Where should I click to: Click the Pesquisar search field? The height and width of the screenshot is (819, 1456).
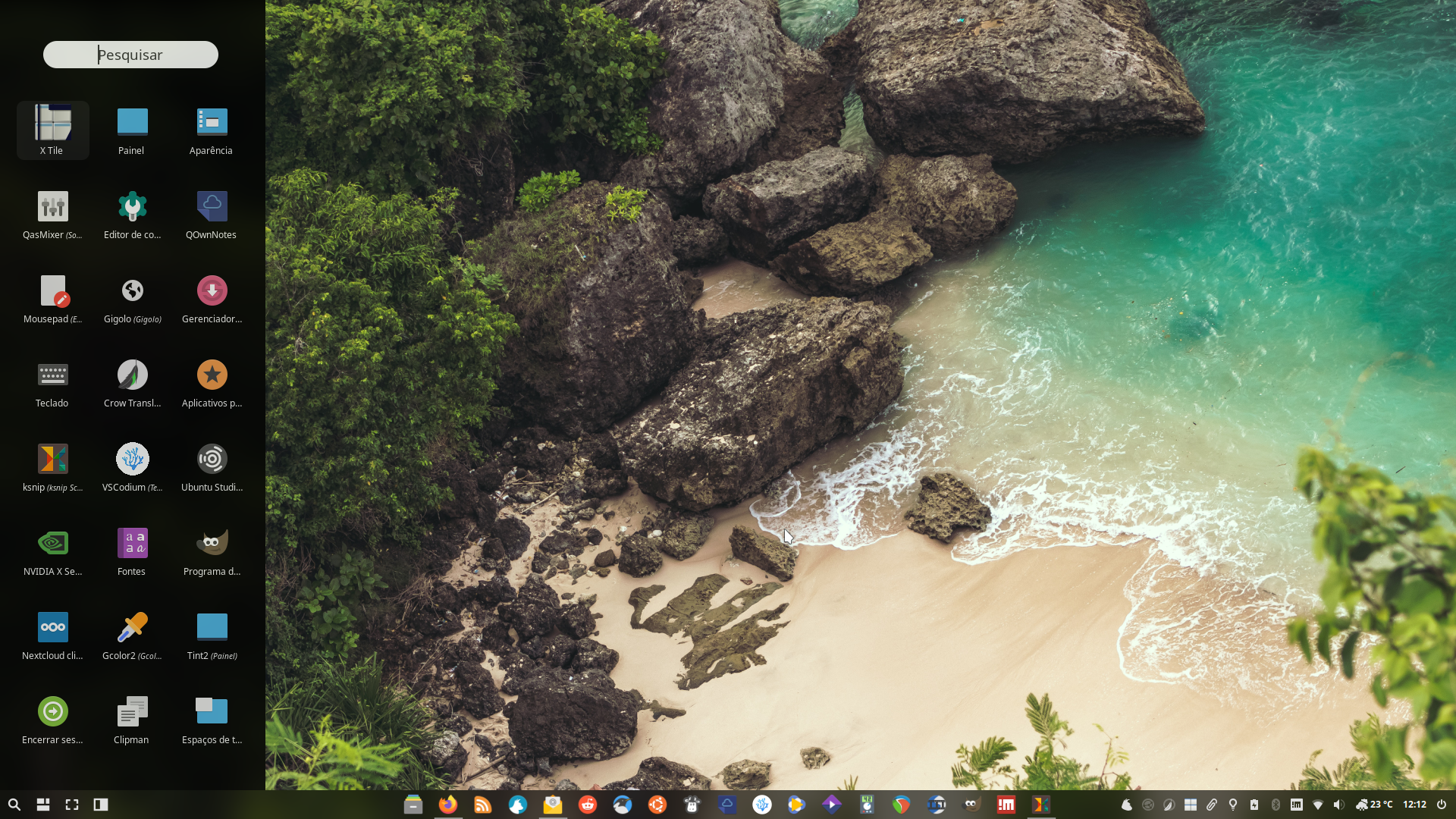[130, 55]
